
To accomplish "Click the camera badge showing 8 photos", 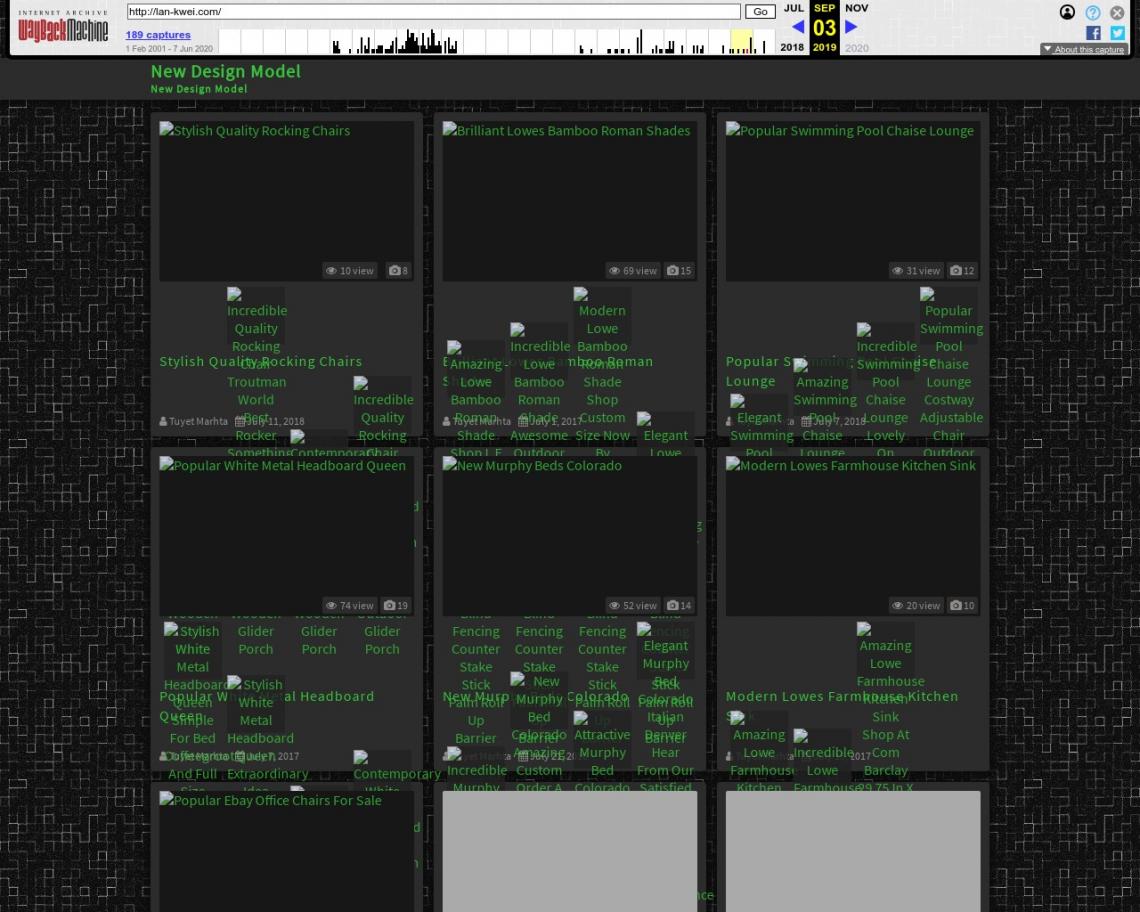I will pos(398,271).
